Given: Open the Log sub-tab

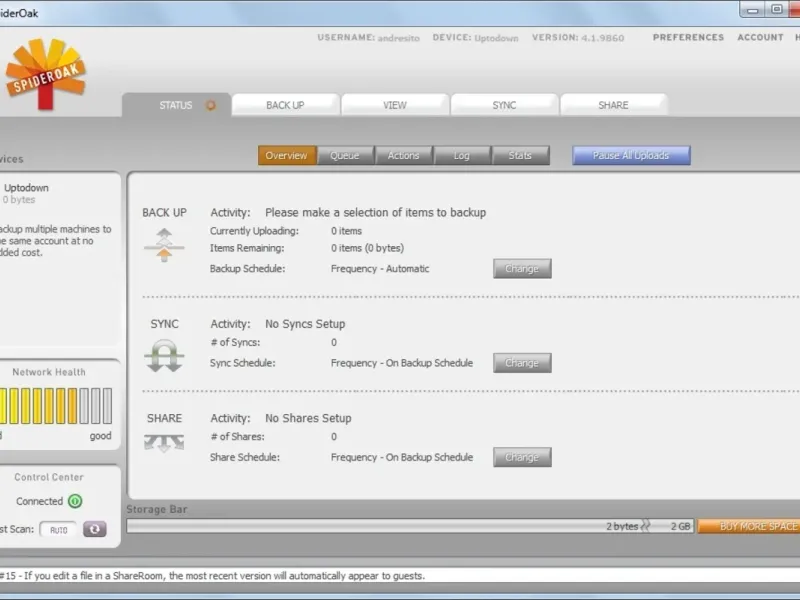Looking at the screenshot, I should [462, 156].
